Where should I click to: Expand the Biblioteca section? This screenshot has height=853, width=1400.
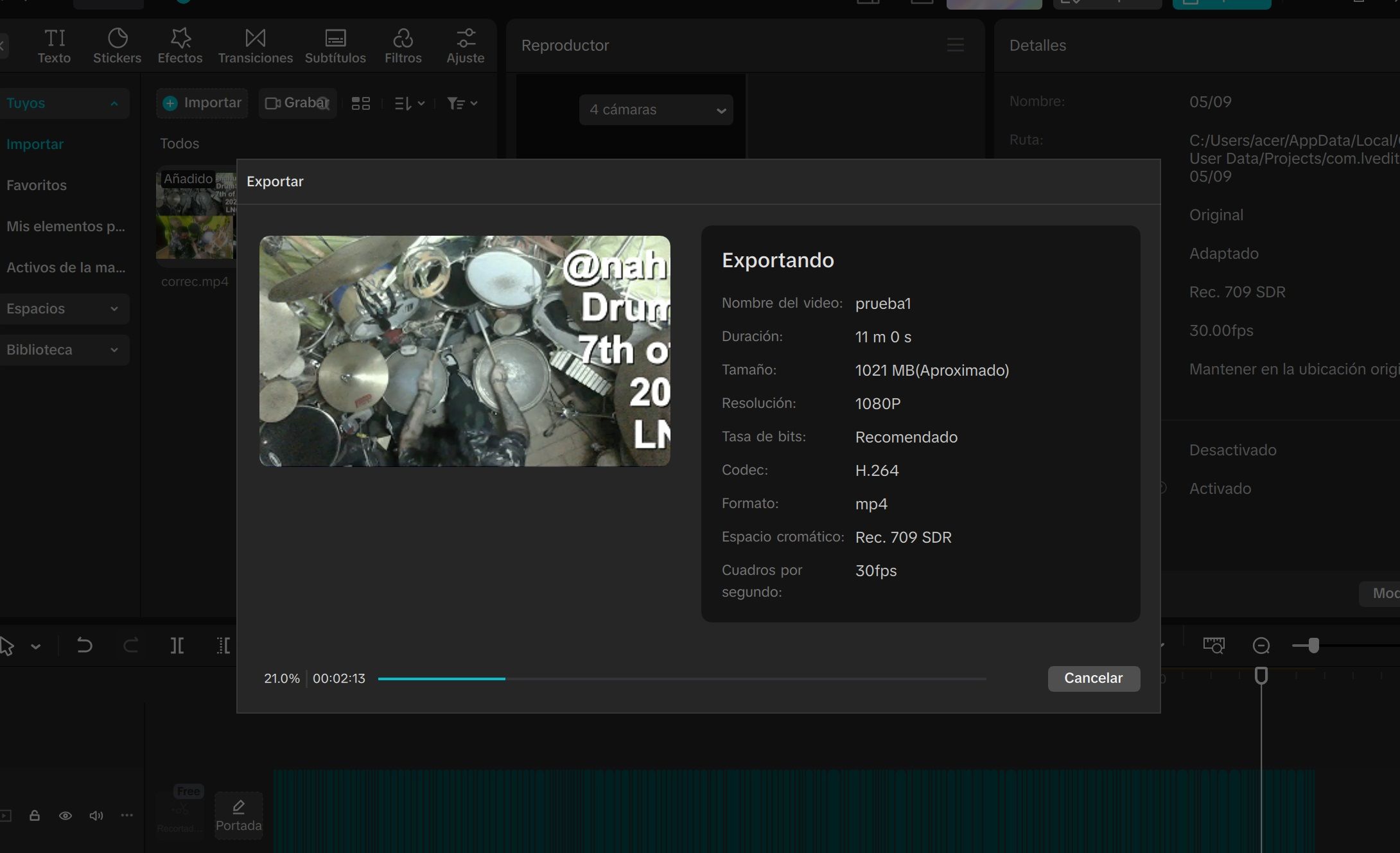point(64,350)
